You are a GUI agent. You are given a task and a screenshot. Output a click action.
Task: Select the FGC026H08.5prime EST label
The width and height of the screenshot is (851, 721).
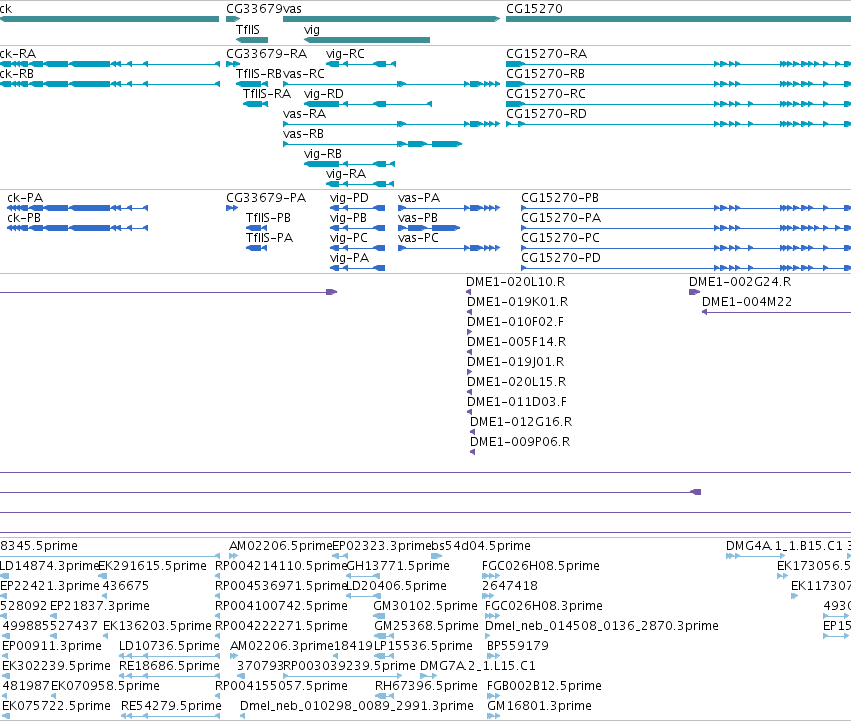tap(541, 566)
